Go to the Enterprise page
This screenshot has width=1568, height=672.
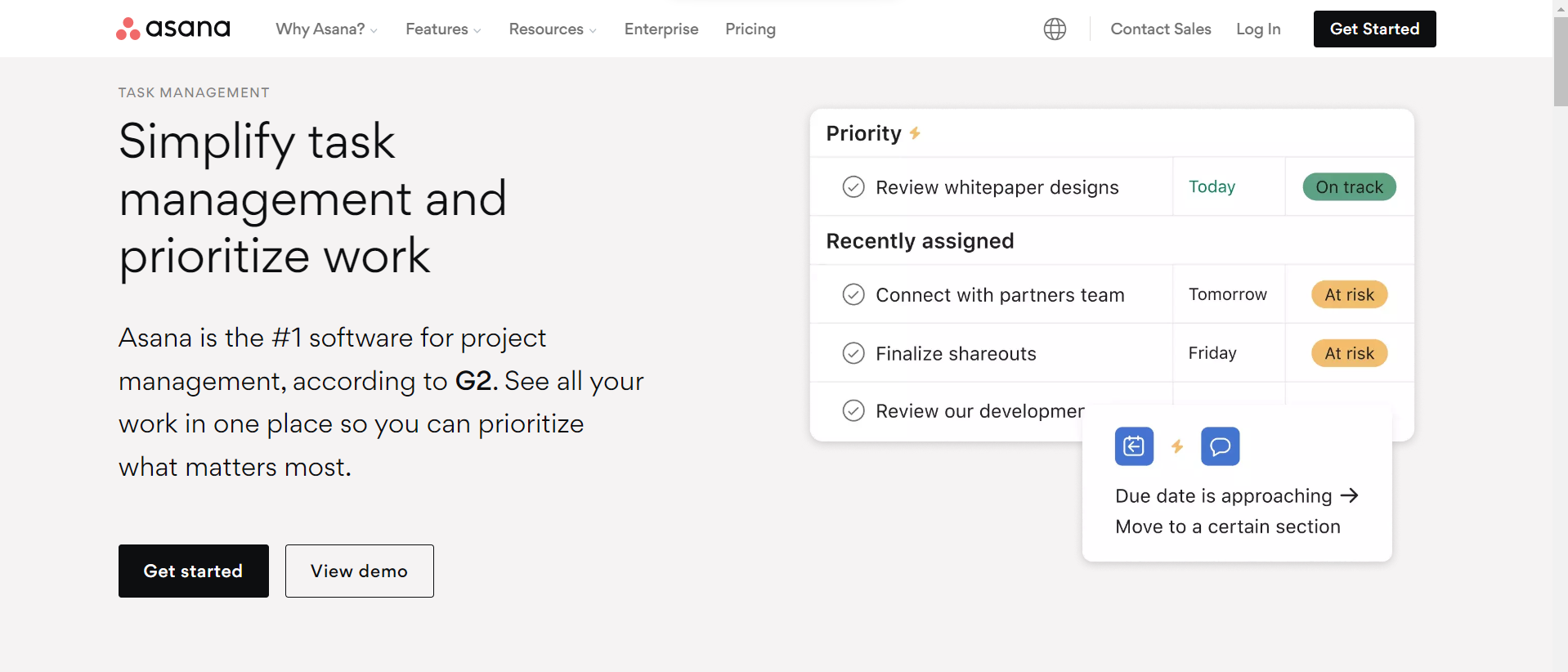pyautogui.click(x=661, y=29)
